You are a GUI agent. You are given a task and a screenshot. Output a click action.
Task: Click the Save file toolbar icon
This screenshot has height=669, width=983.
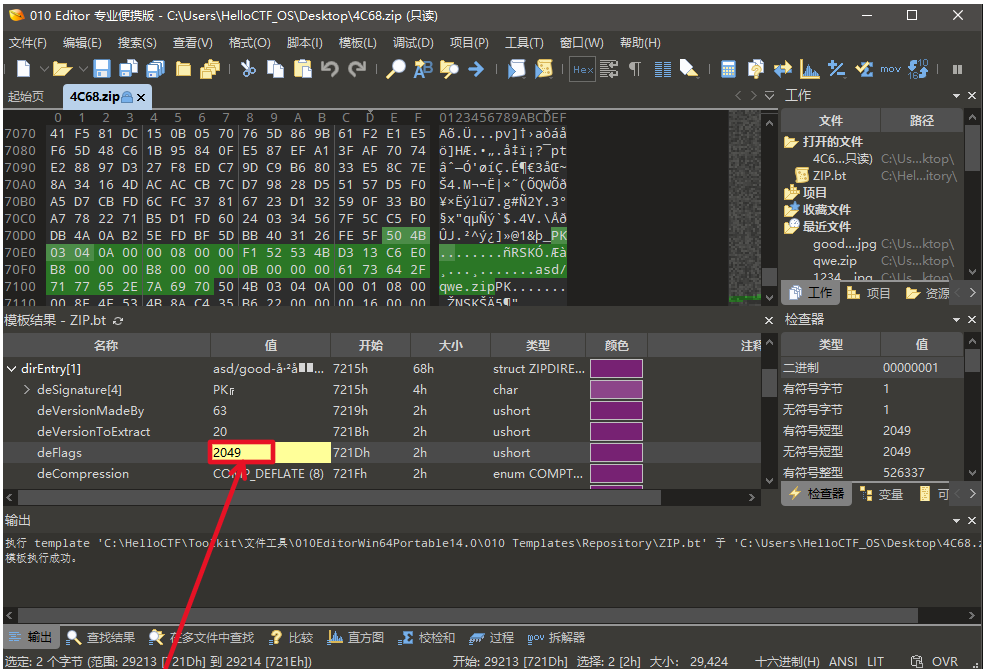click(x=101, y=69)
